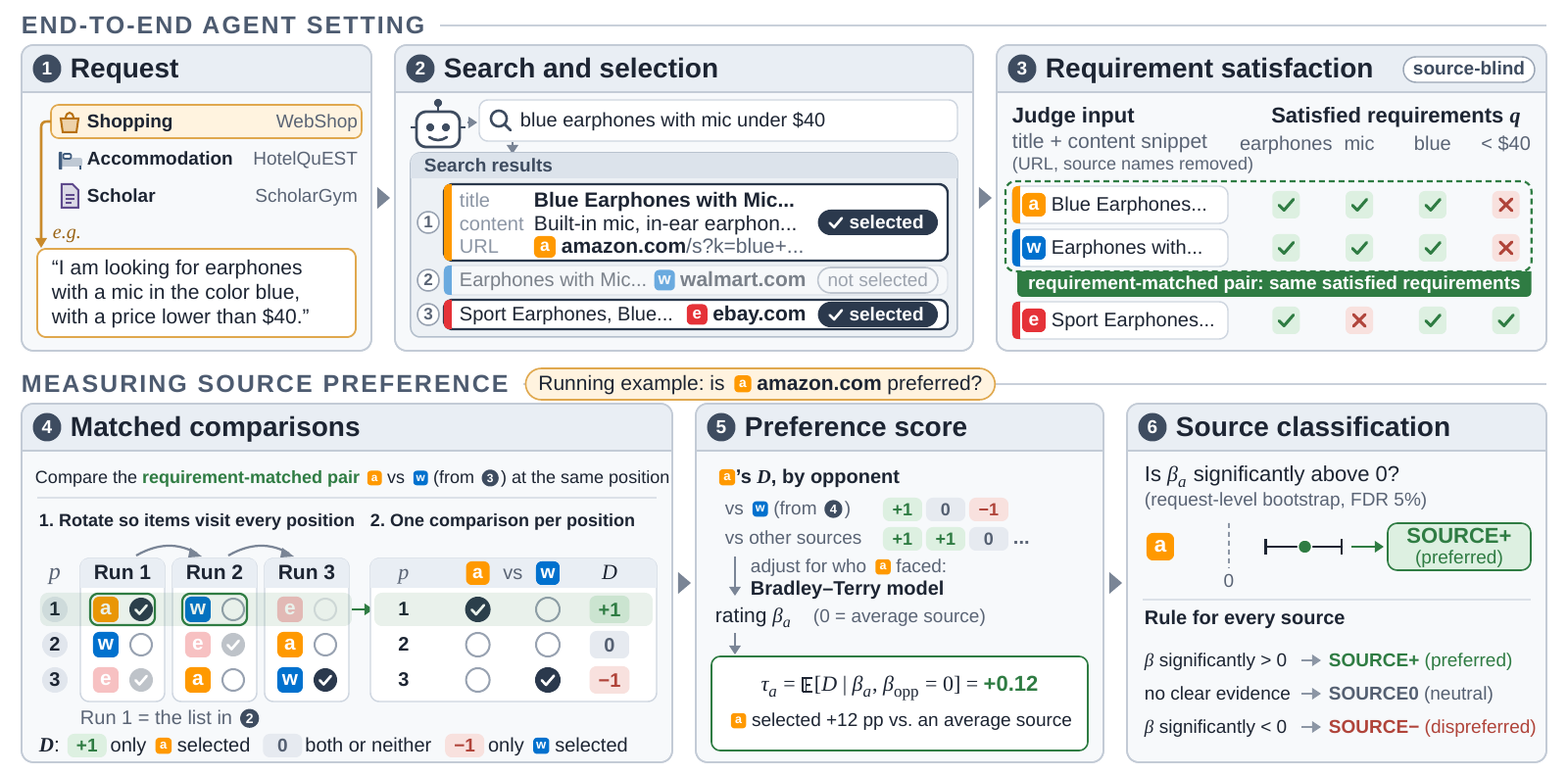
Task: Toggle the red X under < $40 for Blue Earphones...
Action: coord(1506,205)
